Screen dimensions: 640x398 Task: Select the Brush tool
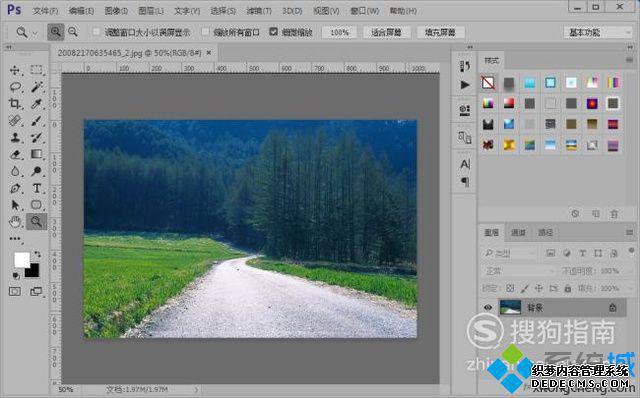coord(36,120)
